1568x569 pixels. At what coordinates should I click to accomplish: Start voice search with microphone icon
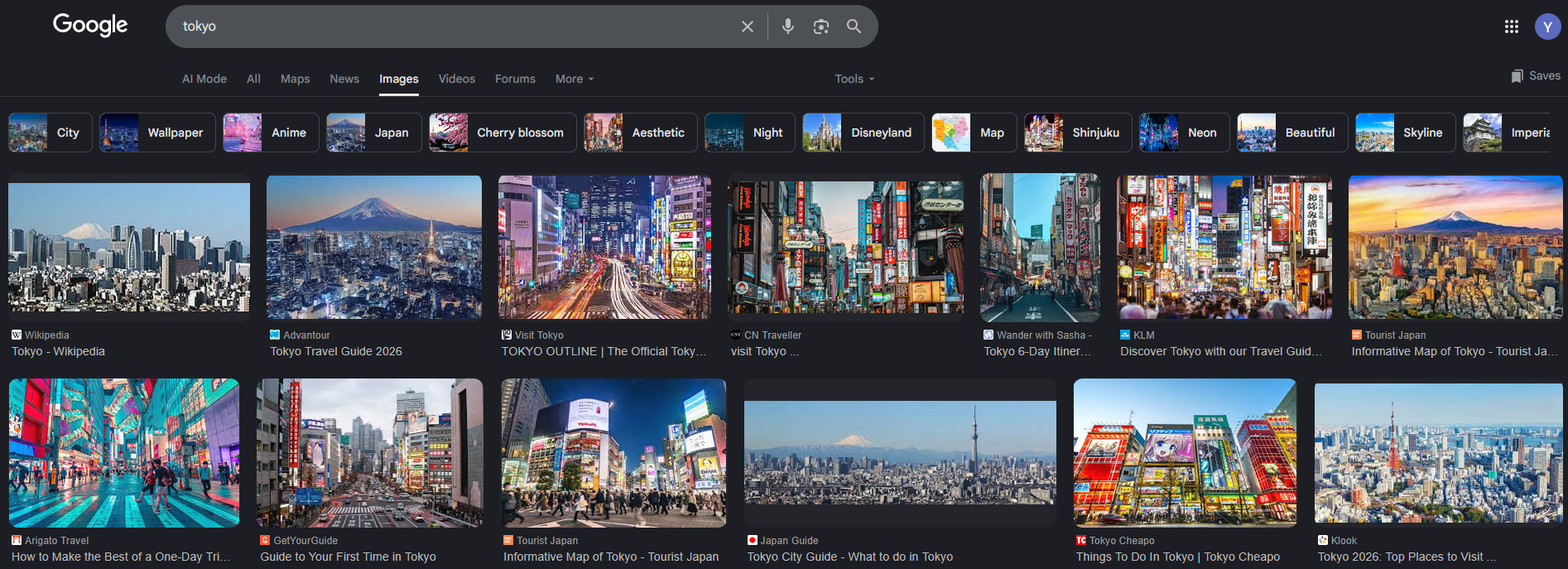(x=788, y=27)
